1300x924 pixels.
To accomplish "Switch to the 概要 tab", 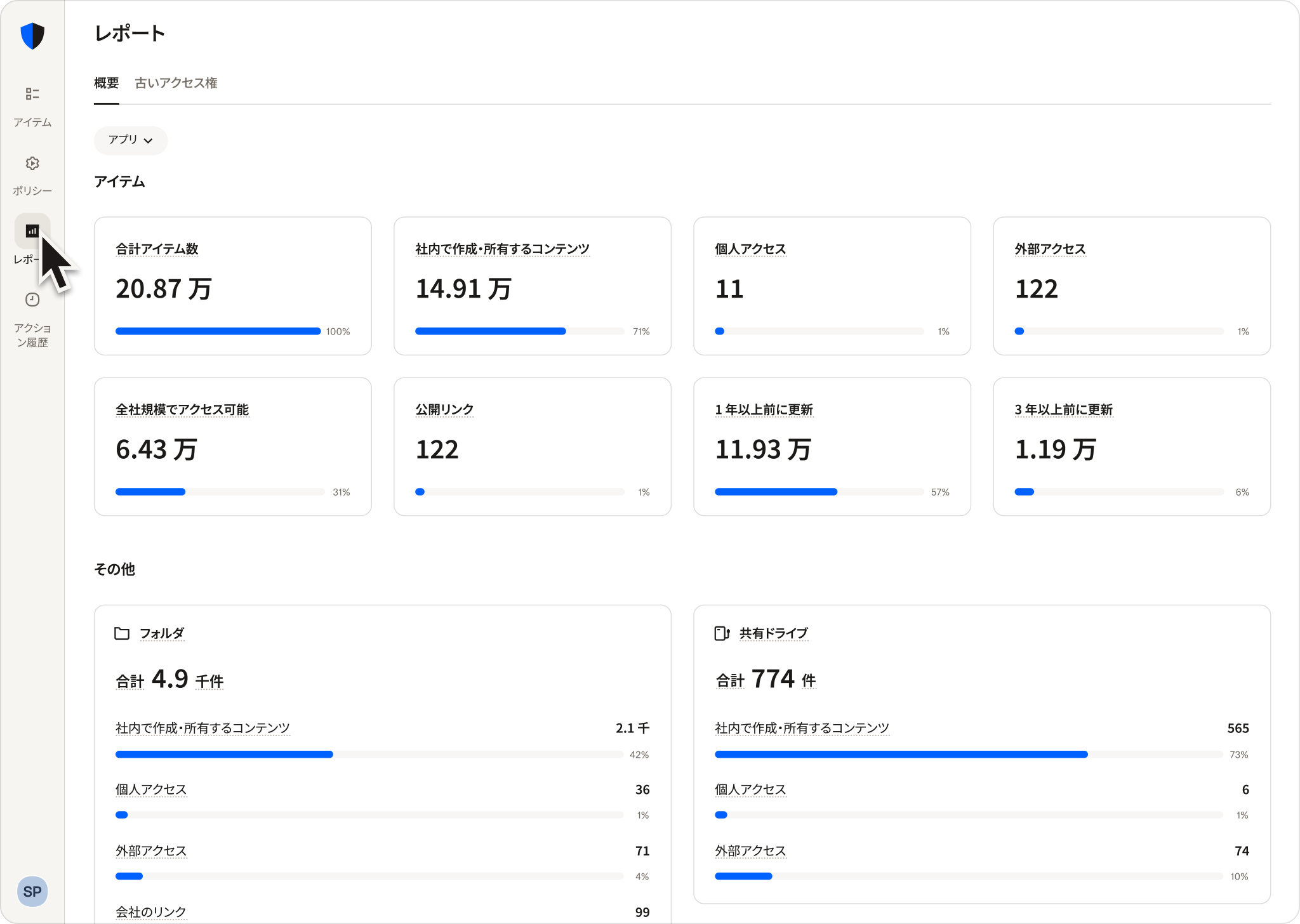I will (107, 83).
